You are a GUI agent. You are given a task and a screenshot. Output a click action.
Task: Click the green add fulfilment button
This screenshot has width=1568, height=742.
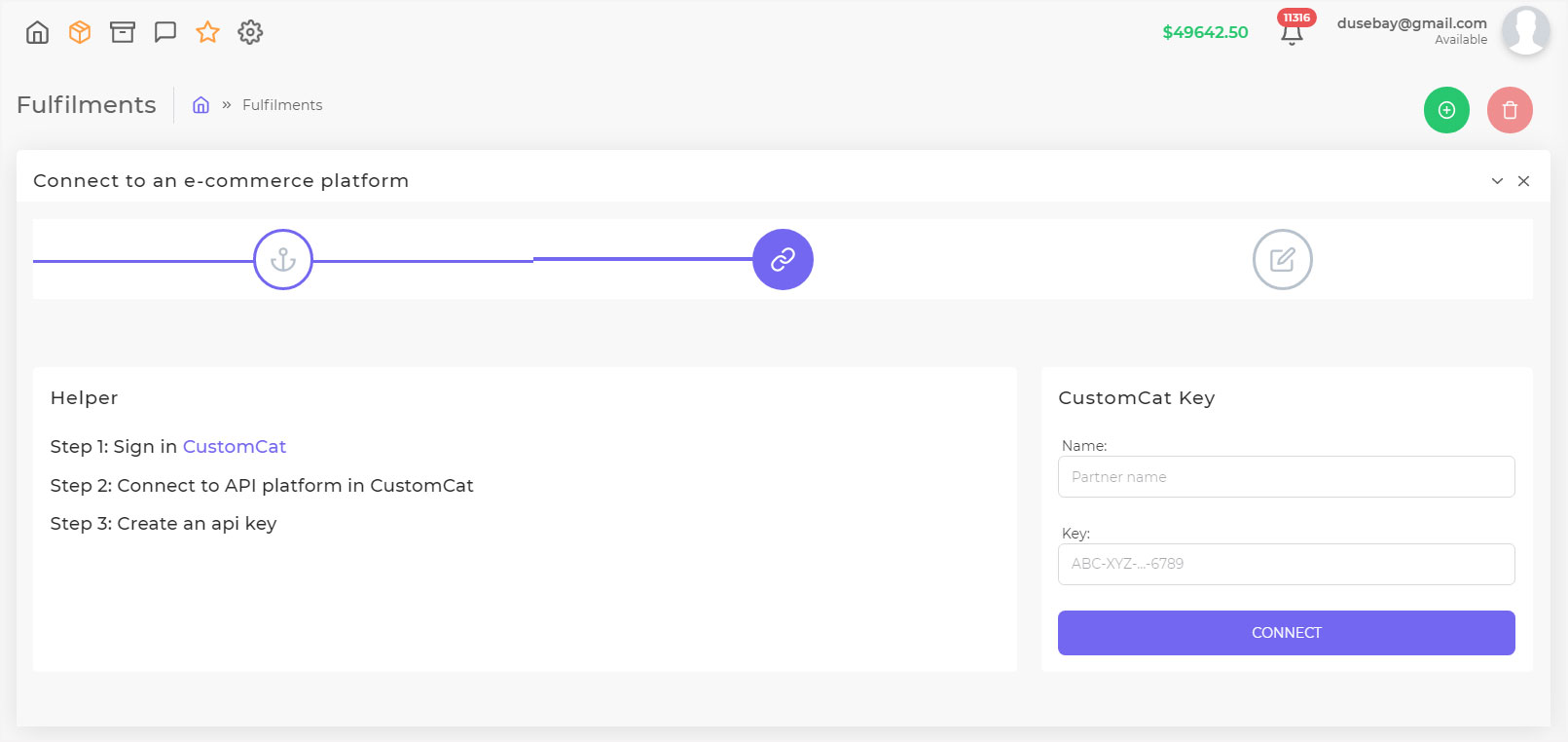pyautogui.click(x=1446, y=110)
